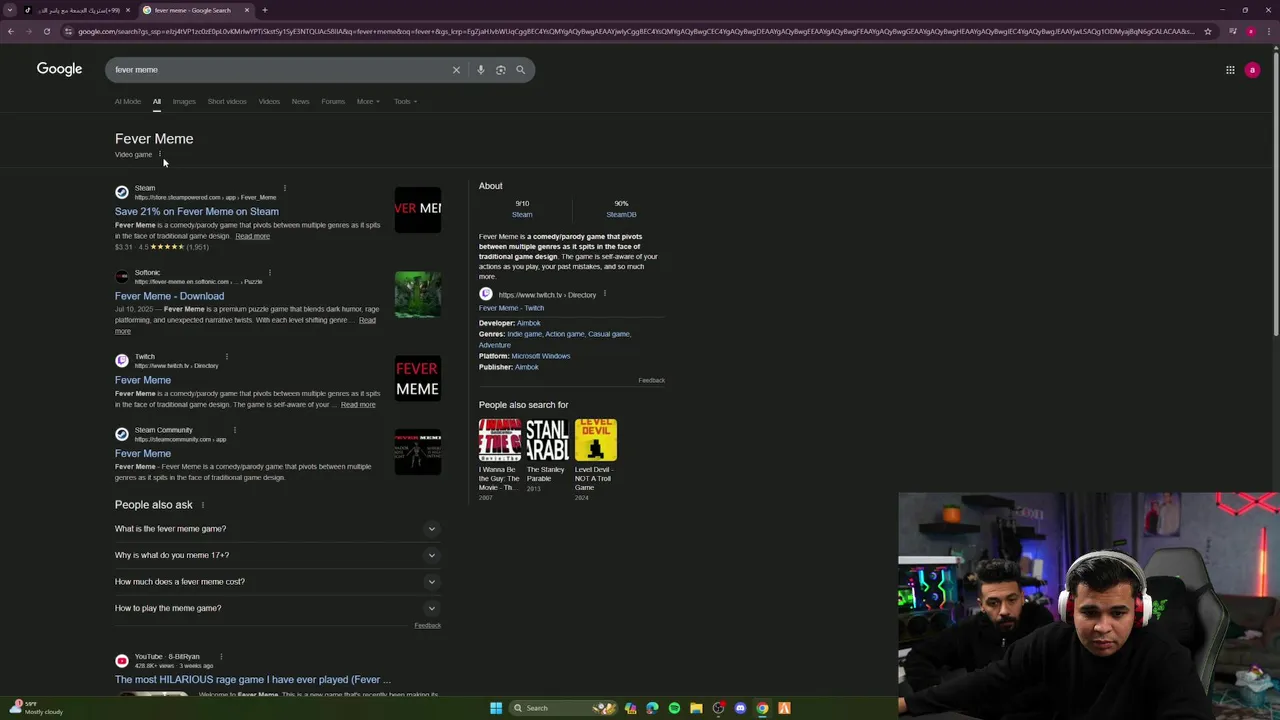Open 'Fever Meme - Twitch' link in About panel
1280x720 pixels.
[511, 308]
